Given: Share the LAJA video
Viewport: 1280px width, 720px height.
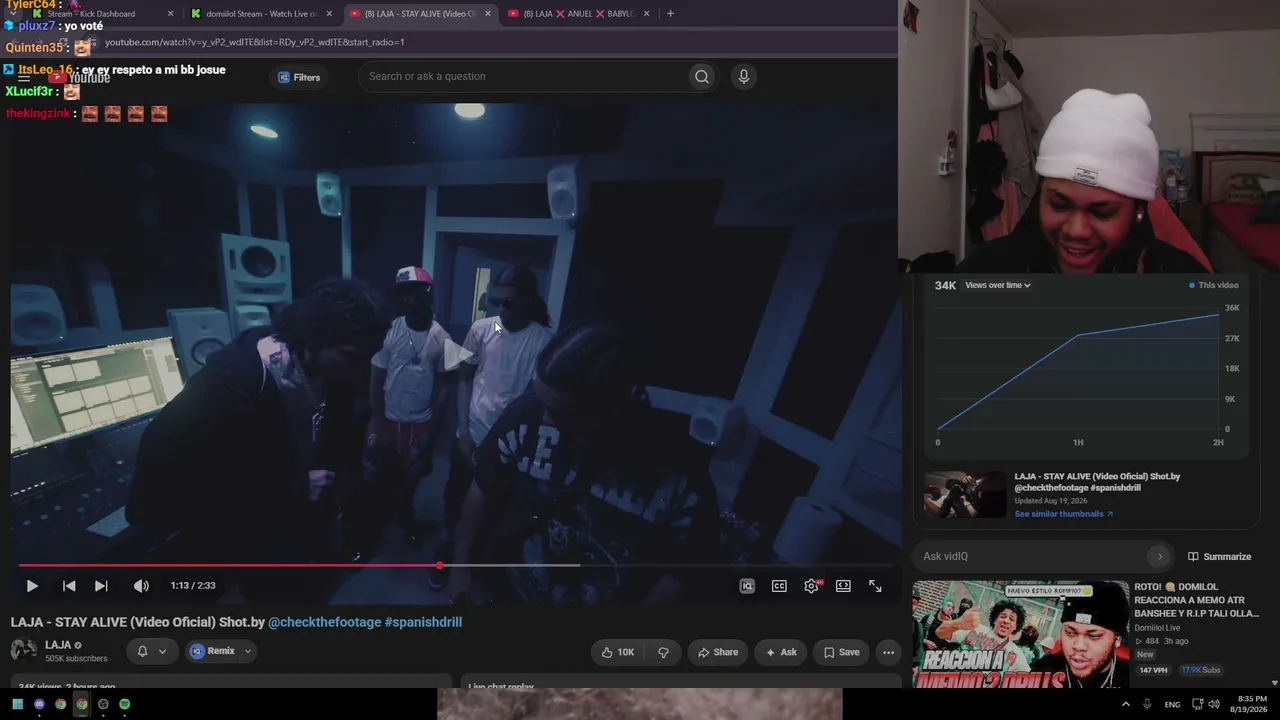Looking at the screenshot, I should tap(718, 652).
